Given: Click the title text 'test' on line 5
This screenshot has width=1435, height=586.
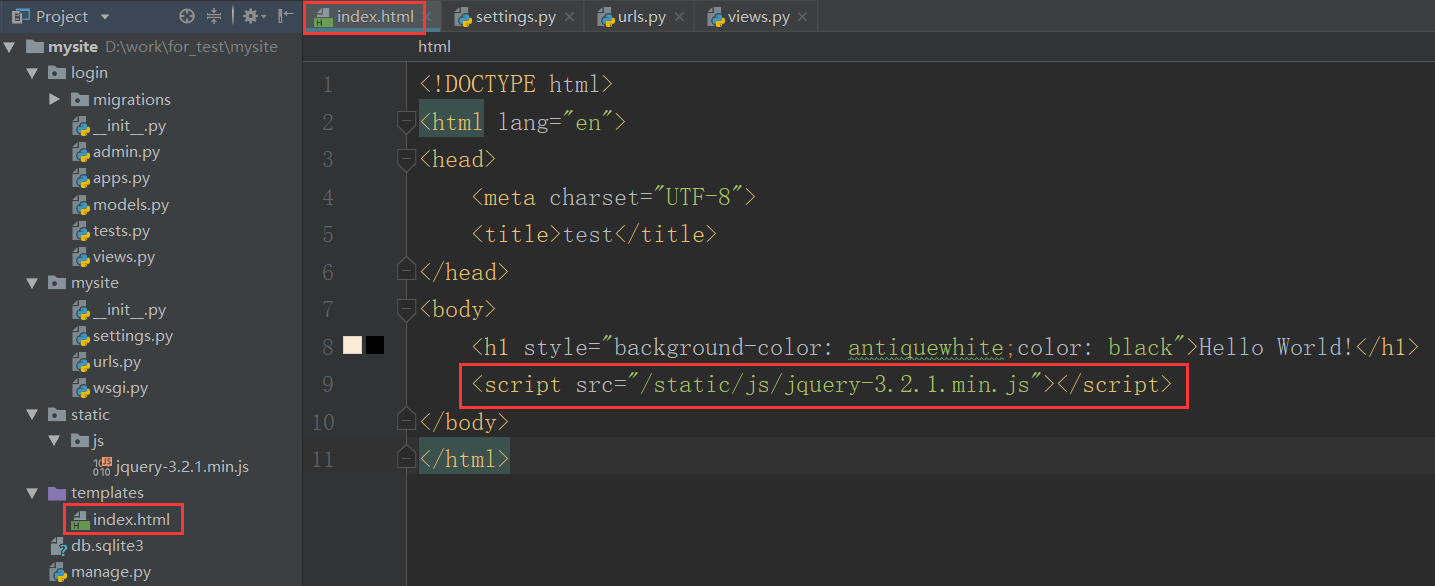Looking at the screenshot, I should pyautogui.click(x=589, y=235).
